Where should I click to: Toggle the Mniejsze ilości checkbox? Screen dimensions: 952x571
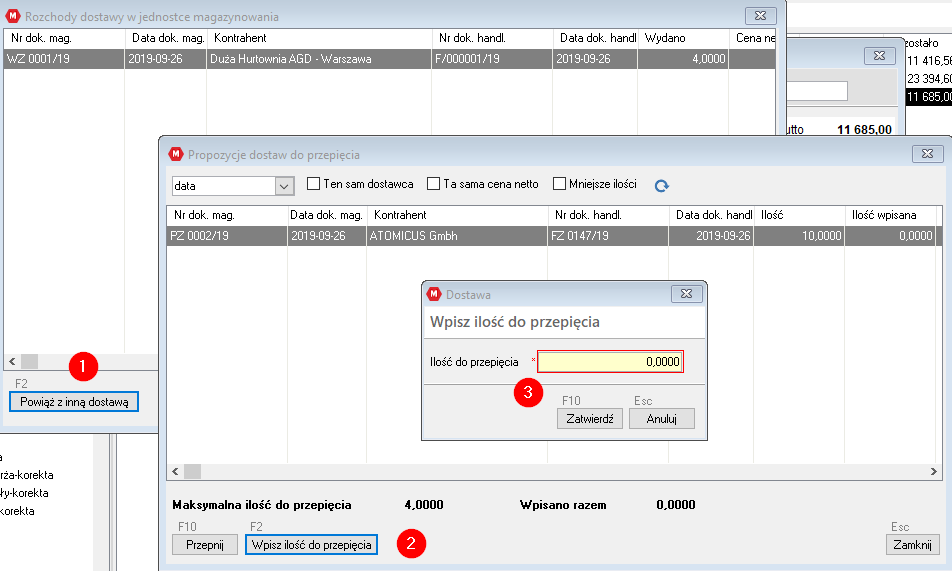(x=559, y=184)
